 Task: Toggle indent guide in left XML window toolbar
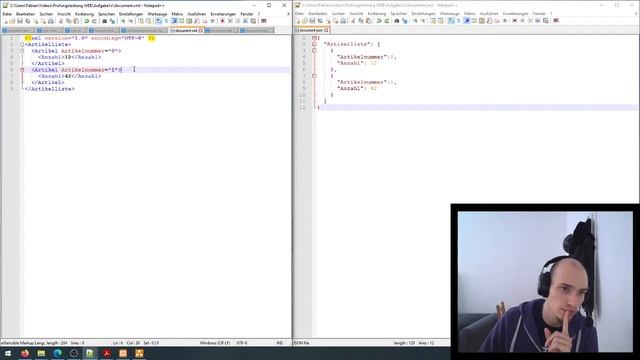[x=174, y=21]
